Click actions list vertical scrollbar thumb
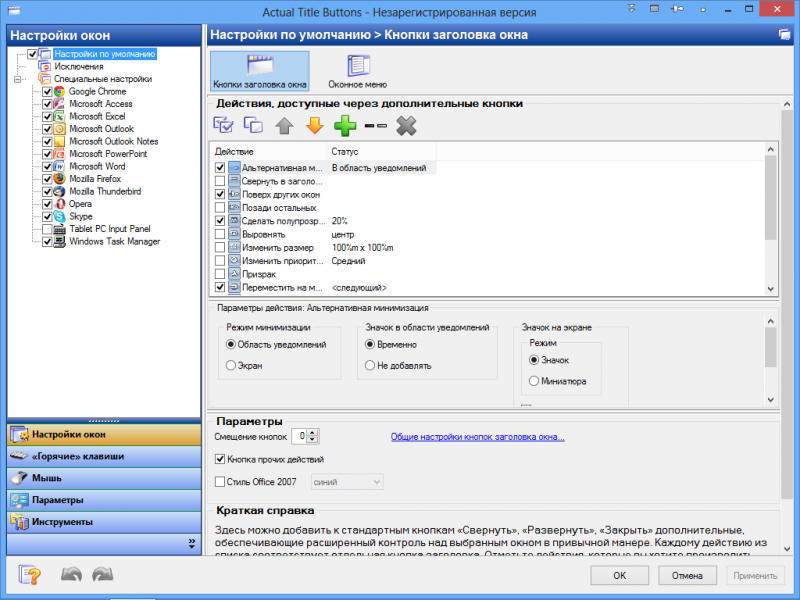Viewport: 800px width, 600px height. pyautogui.click(x=770, y=197)
